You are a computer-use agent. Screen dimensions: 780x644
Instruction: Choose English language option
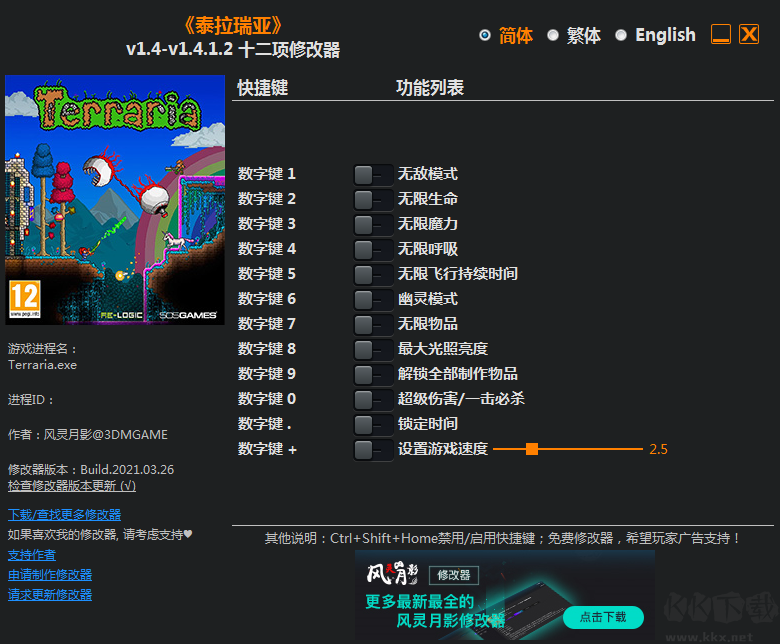tap(621, 35)
